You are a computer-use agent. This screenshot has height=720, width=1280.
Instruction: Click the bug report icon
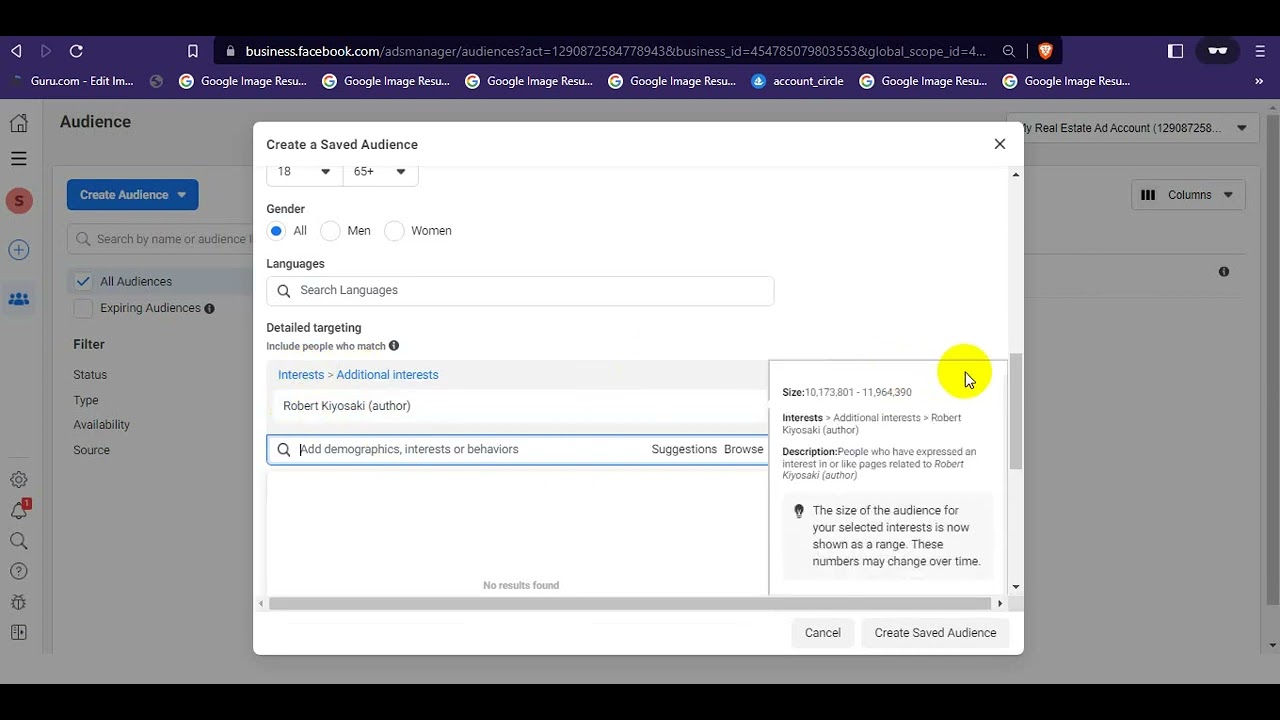pos(19,602)
